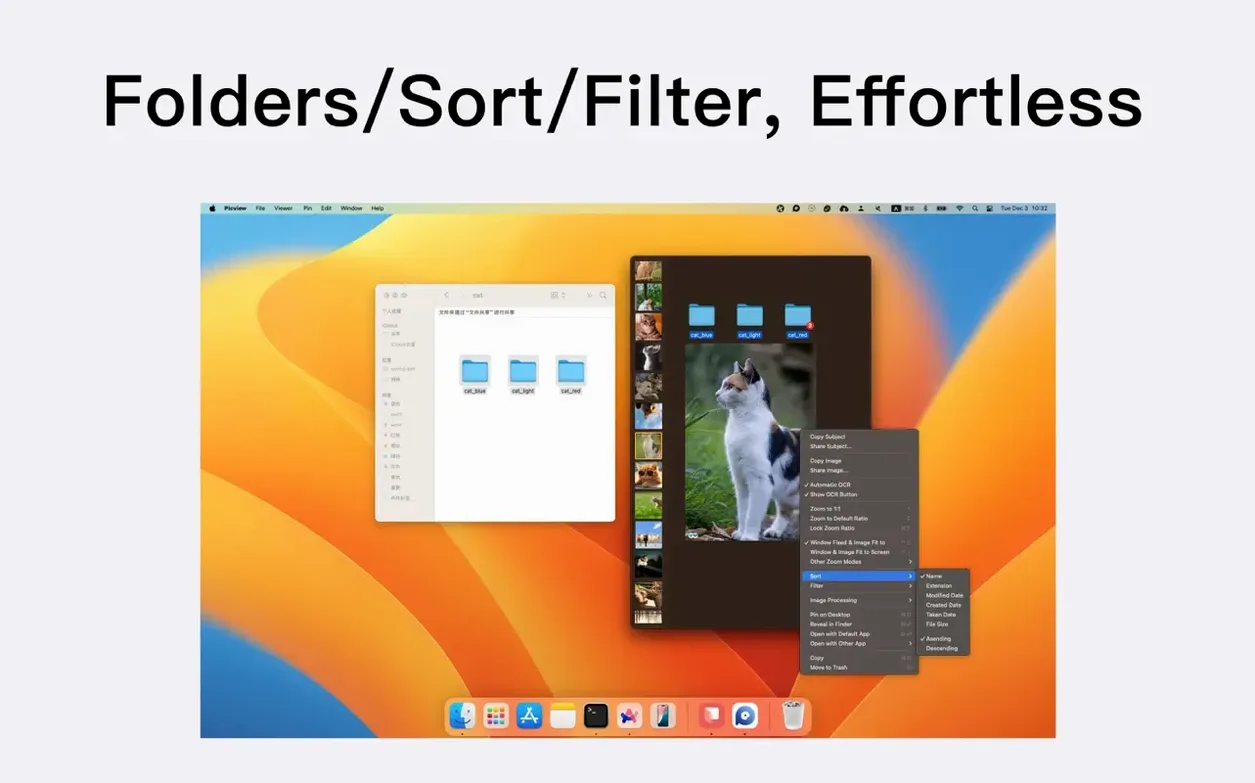This screenshot has height=783, width=1255.
Task: Open the Notes app in the dock
Action: click(x=563, y=715)
